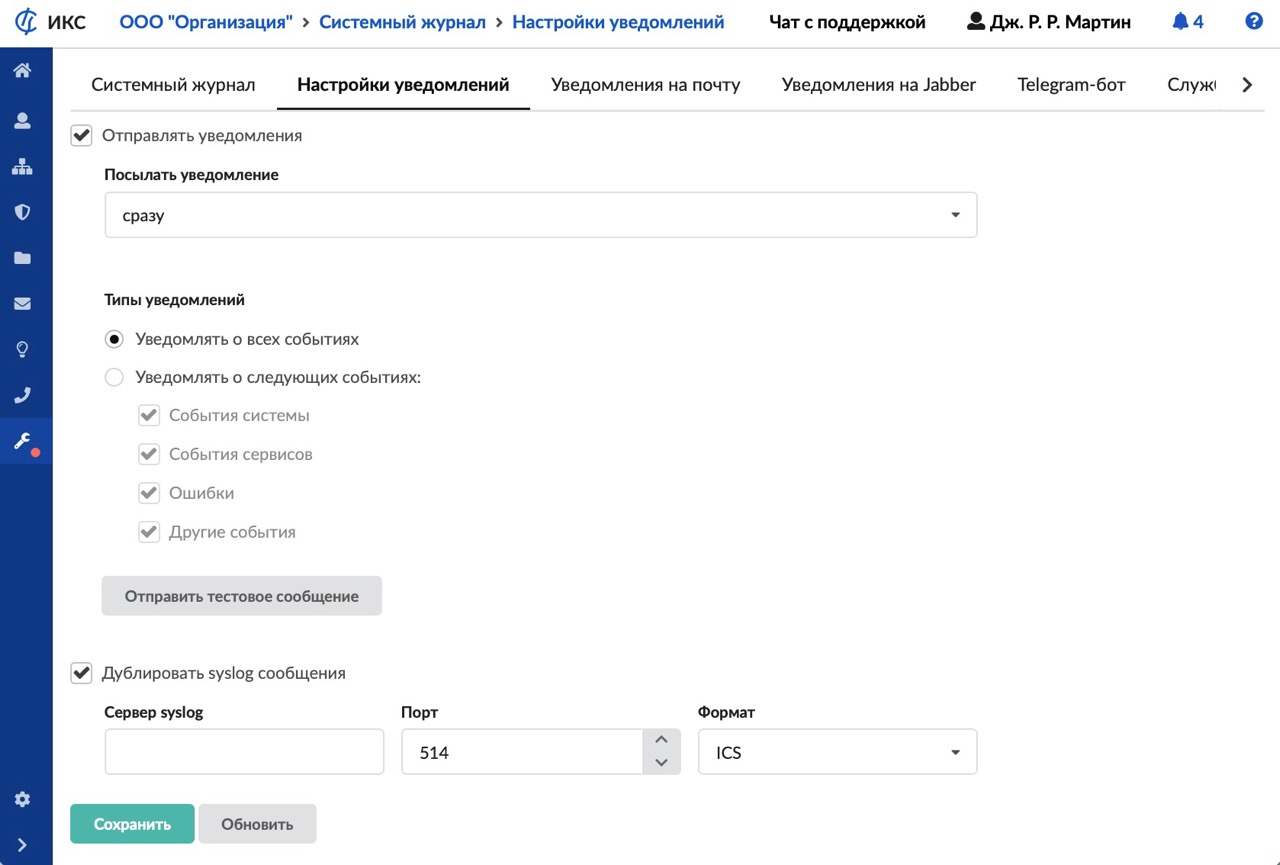Image resolution: width=1280 pixels, height=865 pixels.
Task: Uncheck the Отправлять уведомления checkbox
Action: pyautogui.click(x=81, y=135)
